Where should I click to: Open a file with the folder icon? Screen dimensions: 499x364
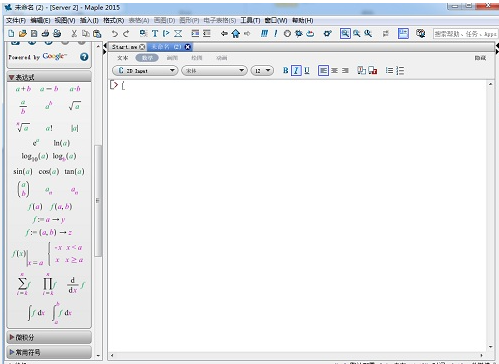pyautogui.click(x=23, y=33)
